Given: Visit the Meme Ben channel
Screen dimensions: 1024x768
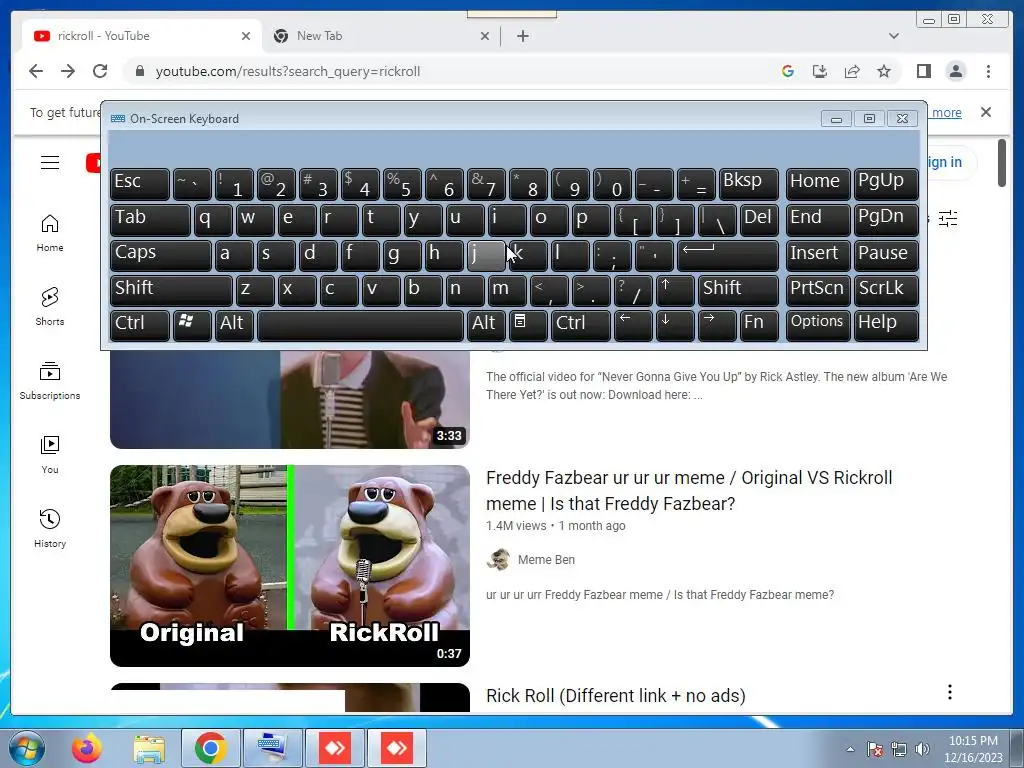Looking at the screenshot, I should point(546,560).
